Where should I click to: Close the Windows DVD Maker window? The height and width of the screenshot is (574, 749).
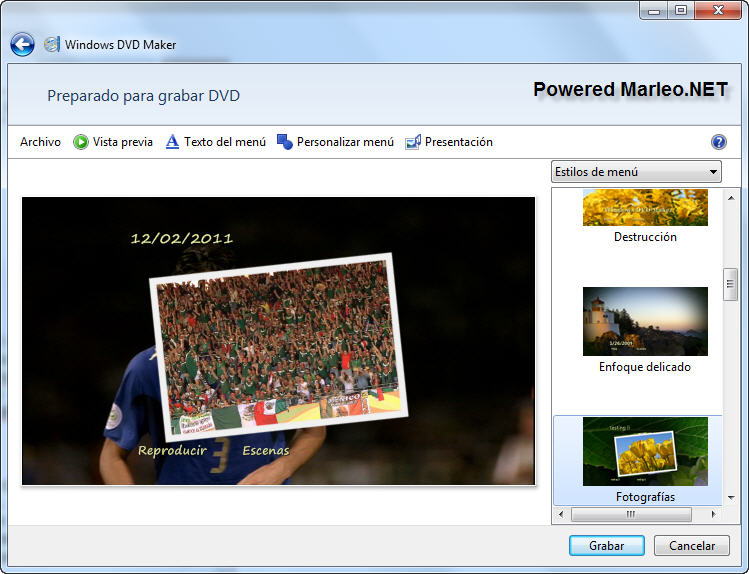click(718, 11)
